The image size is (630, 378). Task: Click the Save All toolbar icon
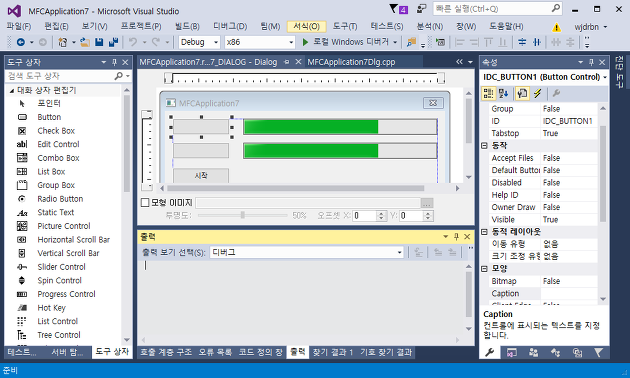[113, 42]
